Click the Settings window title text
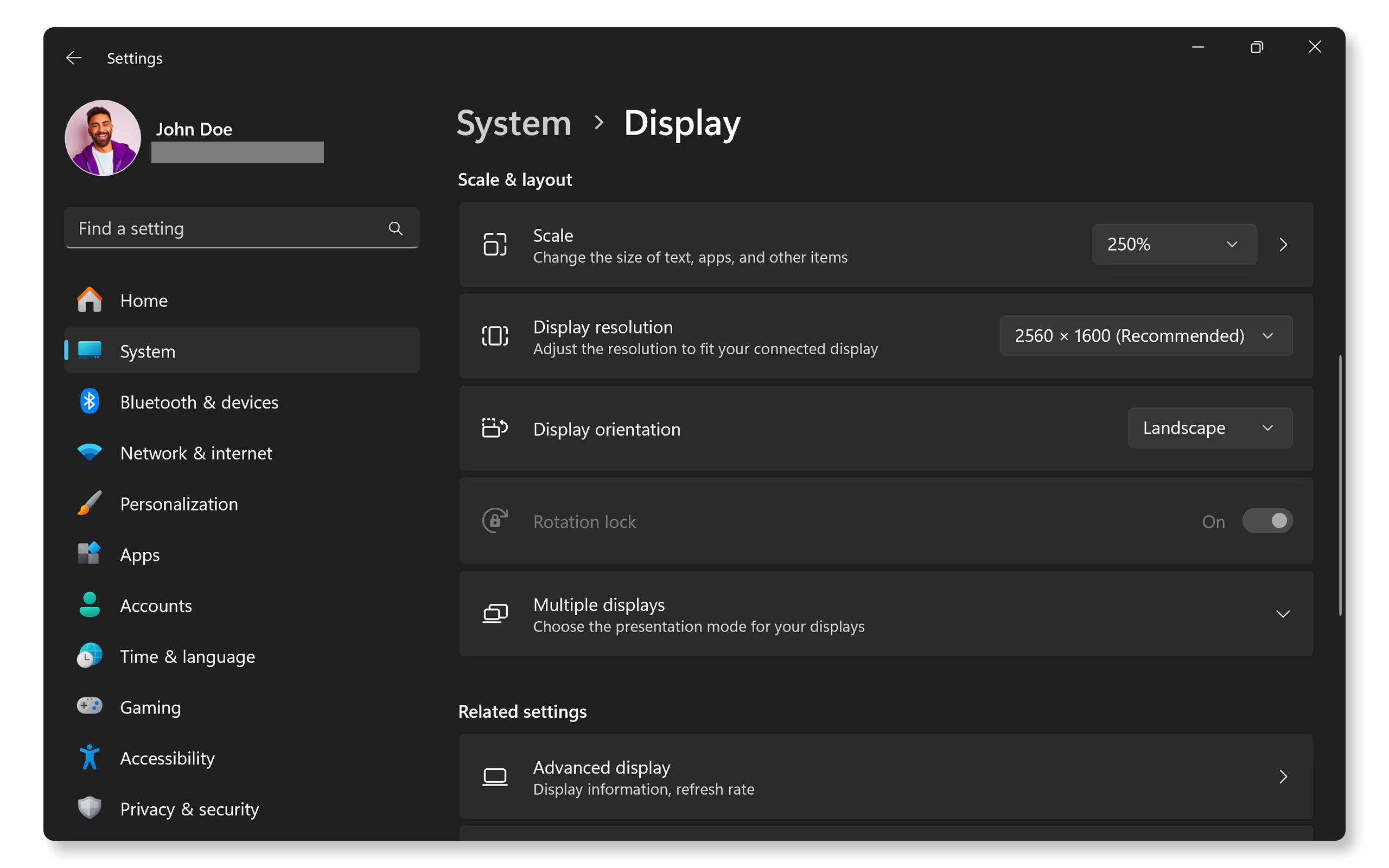 [x=135, y=58]
